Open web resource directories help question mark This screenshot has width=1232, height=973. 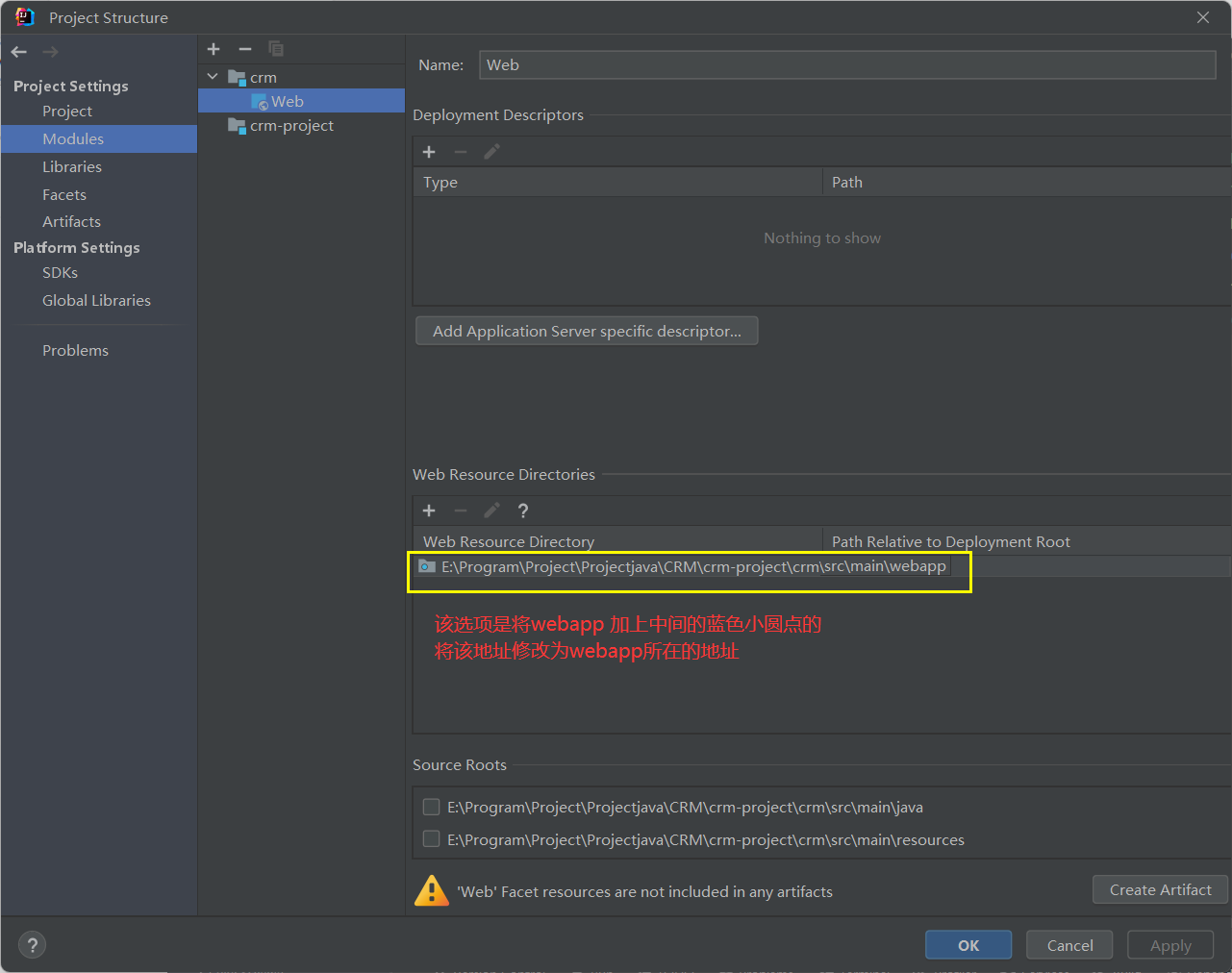[523, 511]
